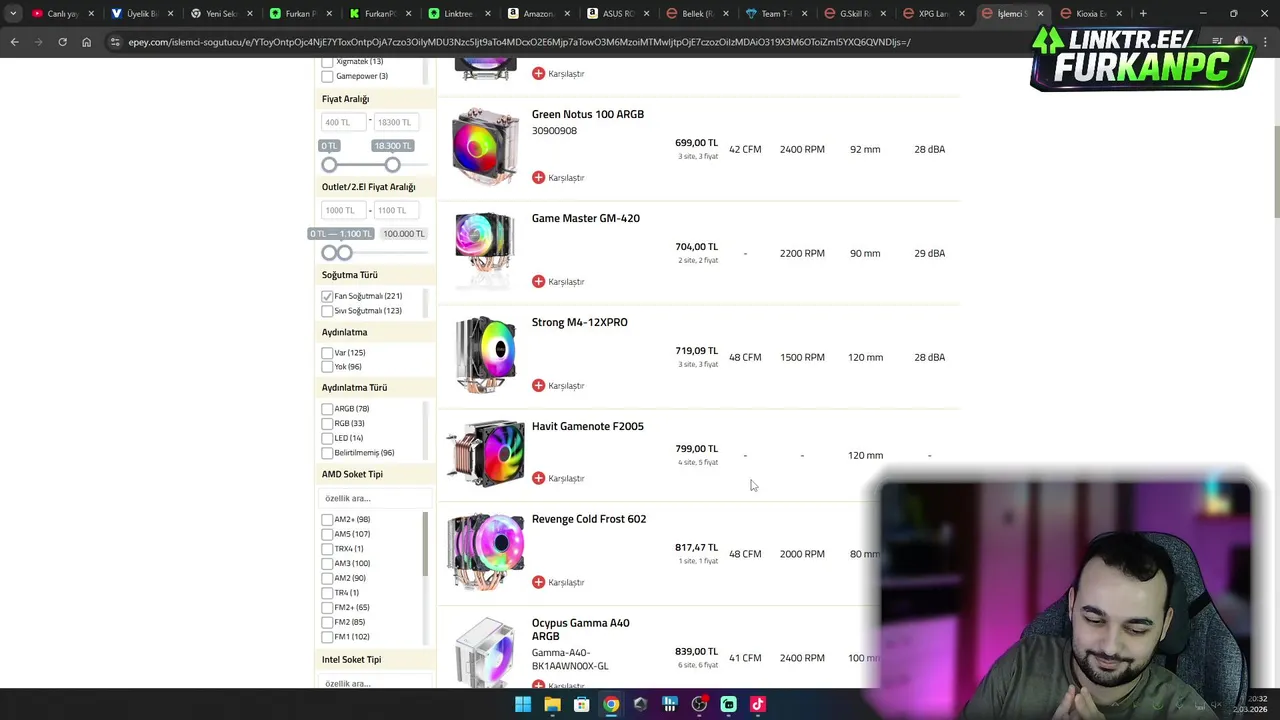Image resolution: width=1280 pixels, height=720 pixels.
Task: View site information icon in address bar
Action: (115, 42)
